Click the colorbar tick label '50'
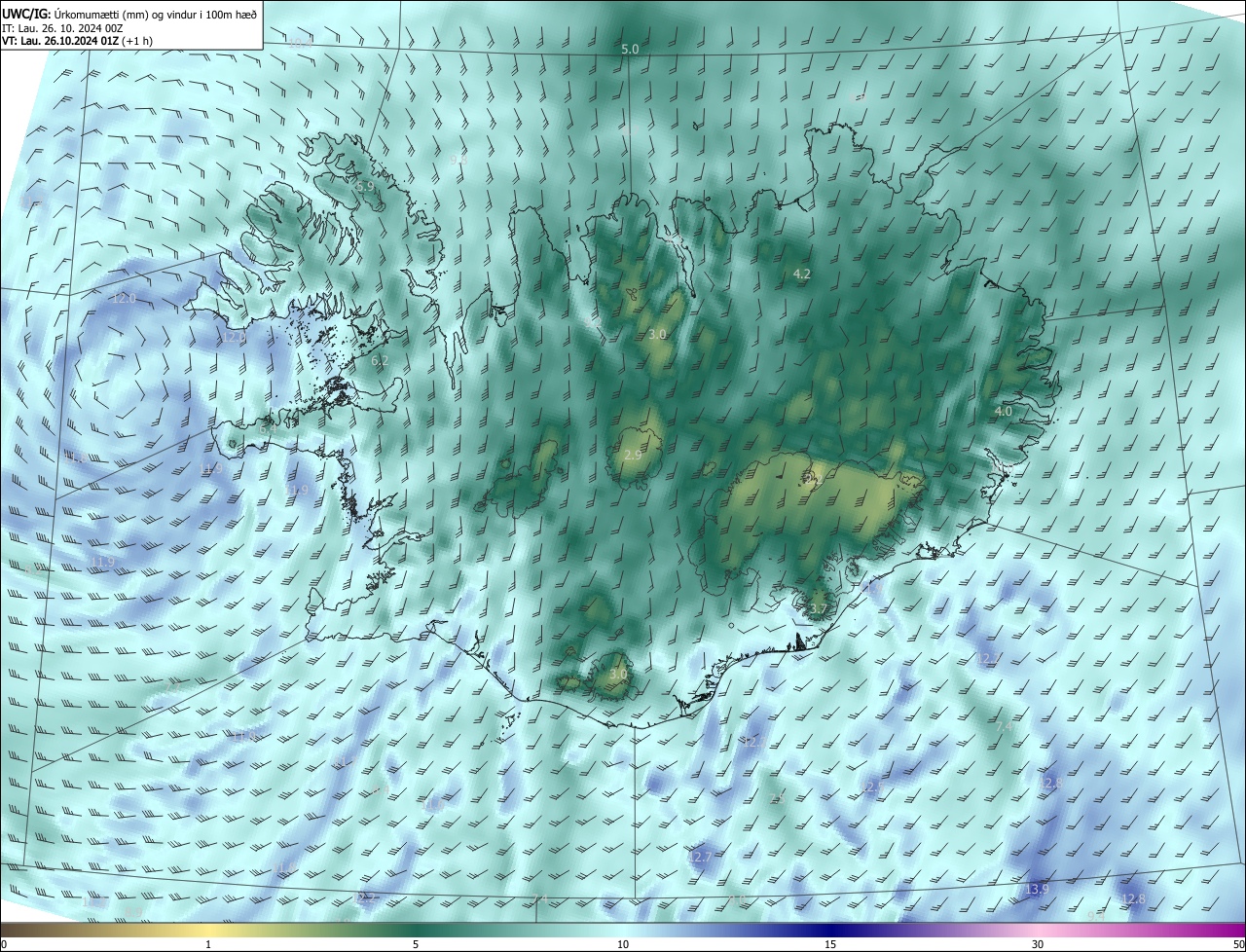This screenshot has height=952, width=1246. (1238, 944)
